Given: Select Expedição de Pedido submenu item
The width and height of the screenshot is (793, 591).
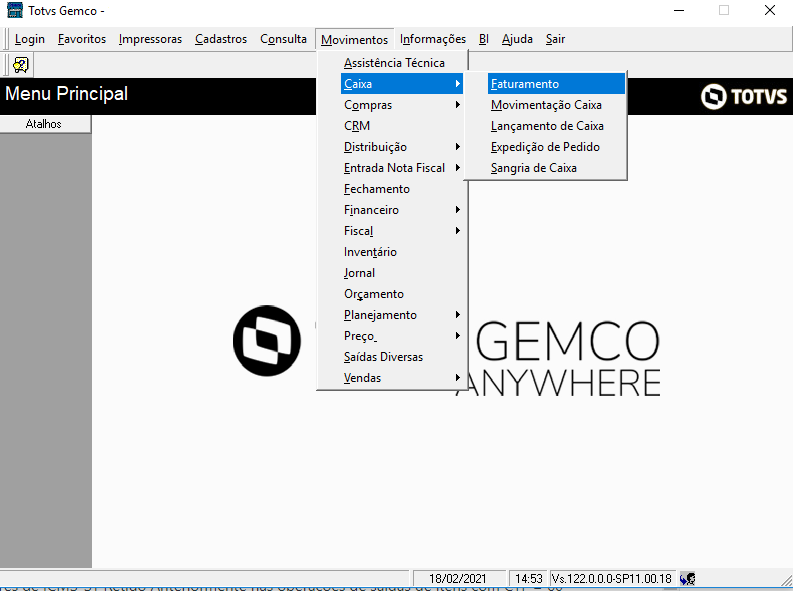Looking at the screenshot, I should point(556,147).
